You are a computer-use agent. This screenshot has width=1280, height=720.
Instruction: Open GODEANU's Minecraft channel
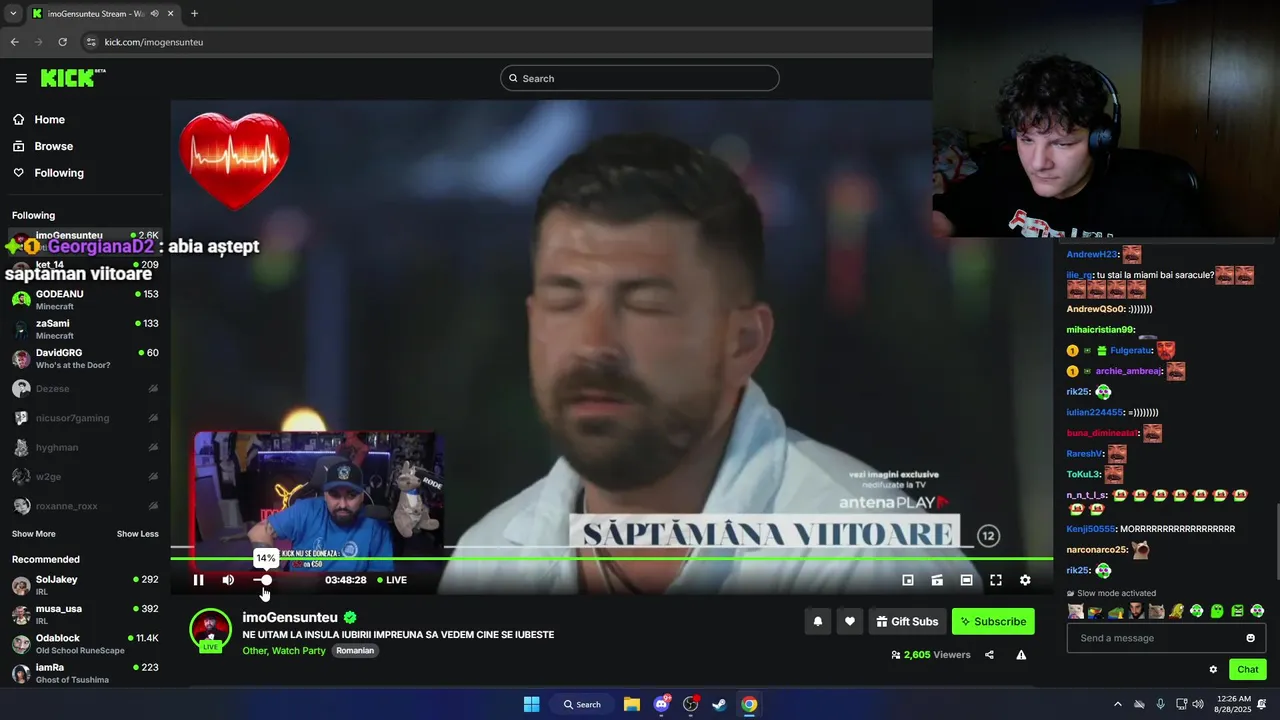coord(85,299)
